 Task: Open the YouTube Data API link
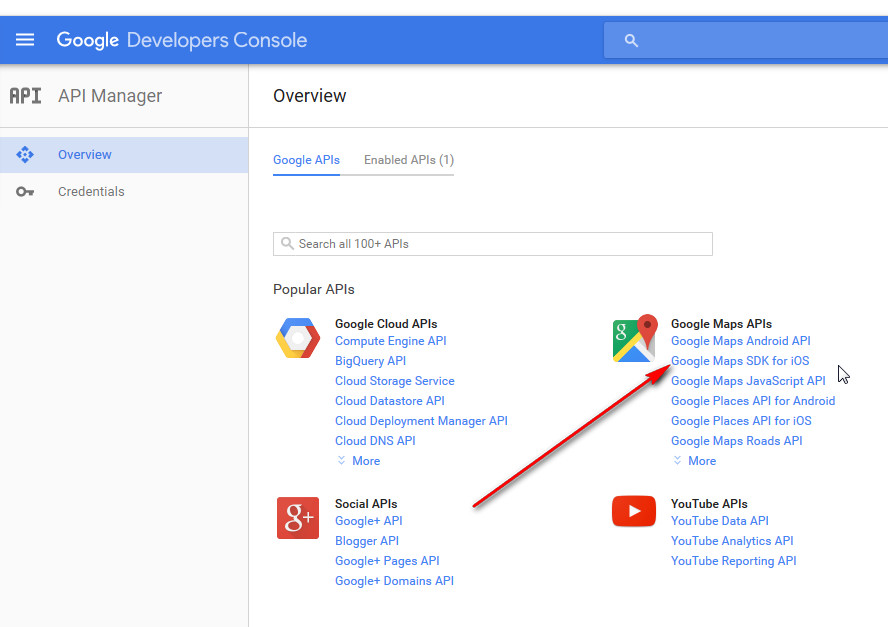pos(720,521)
